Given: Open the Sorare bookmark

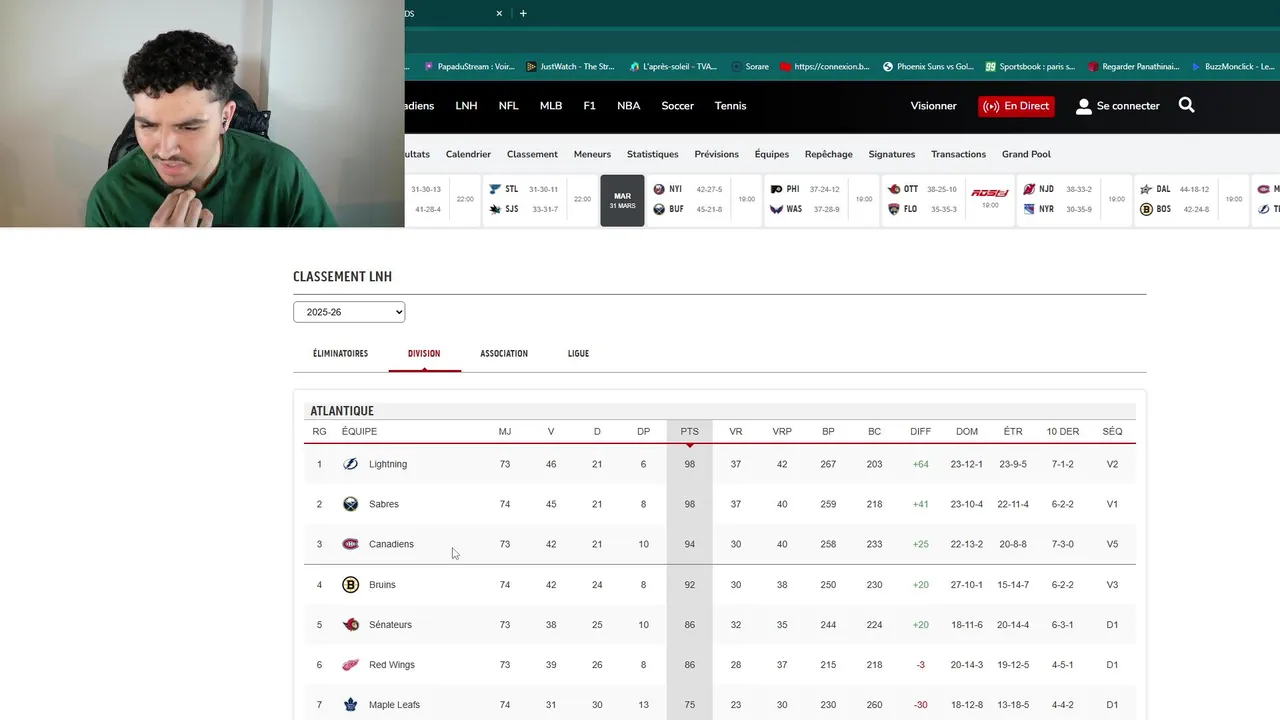Looking at the screenshot, I should 750,67.
